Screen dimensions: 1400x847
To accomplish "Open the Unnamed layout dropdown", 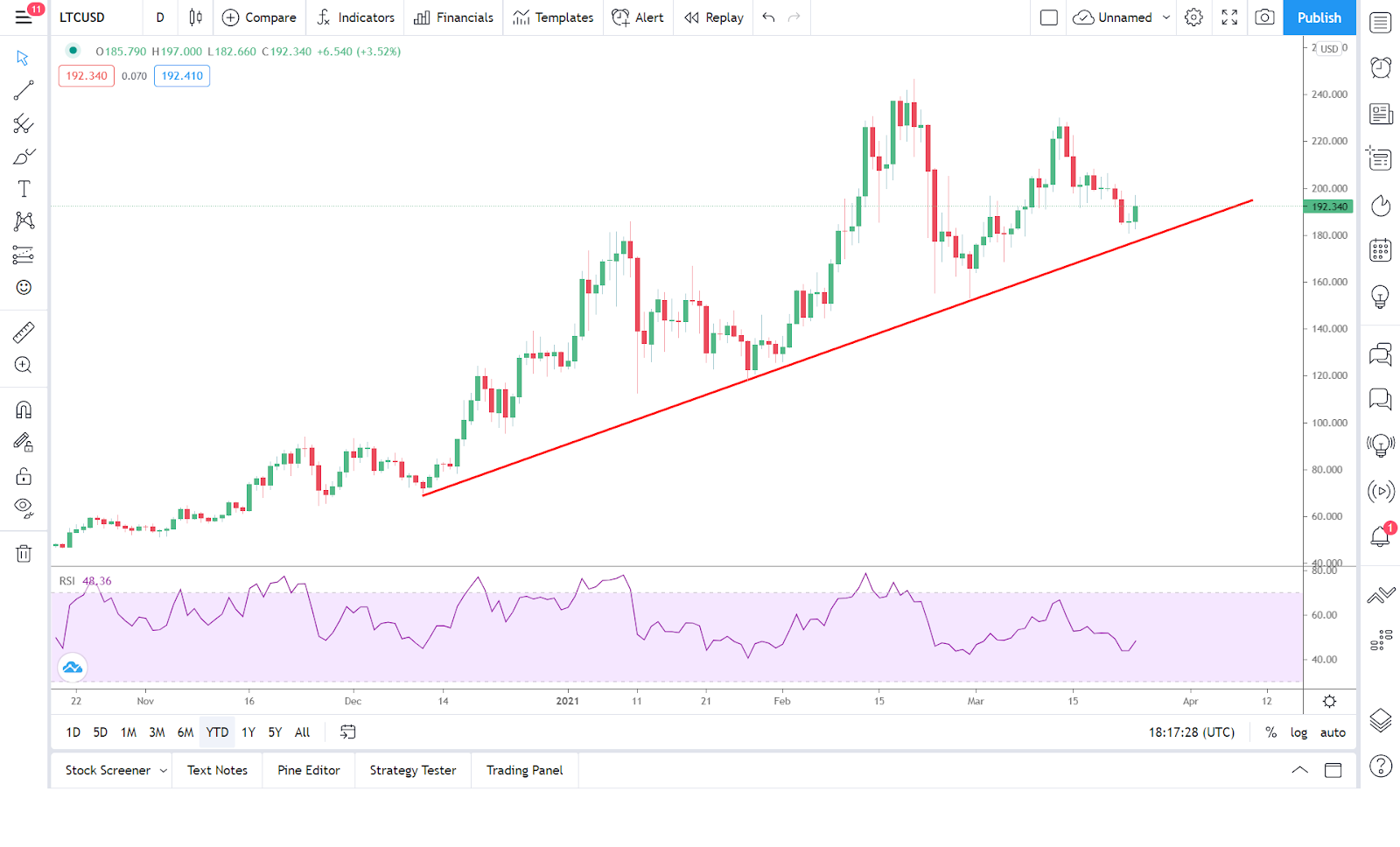I will pos(1122,17).
